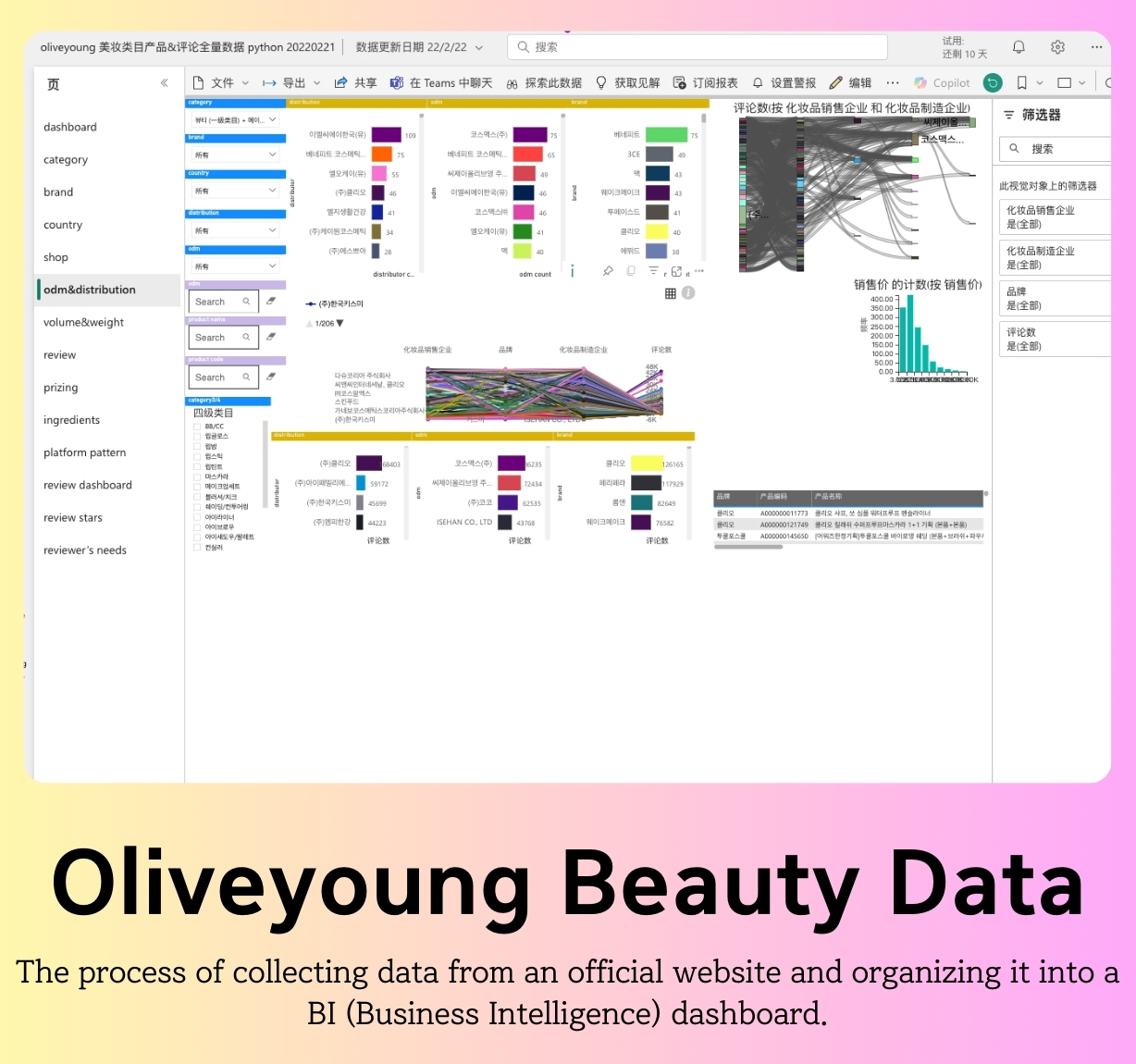Click the magnifier in the odm search box
This screenshot has height=1064, width=1136.
pos(246,302)
